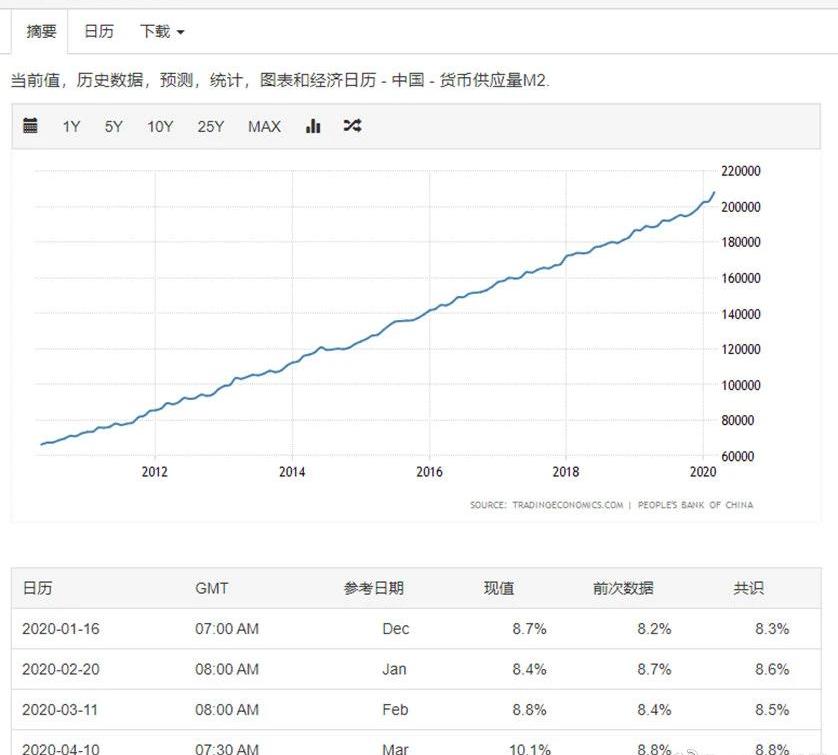Viewport: 838px width, 755px height.
Task: Select the 5Y time range
Action: 114,126
